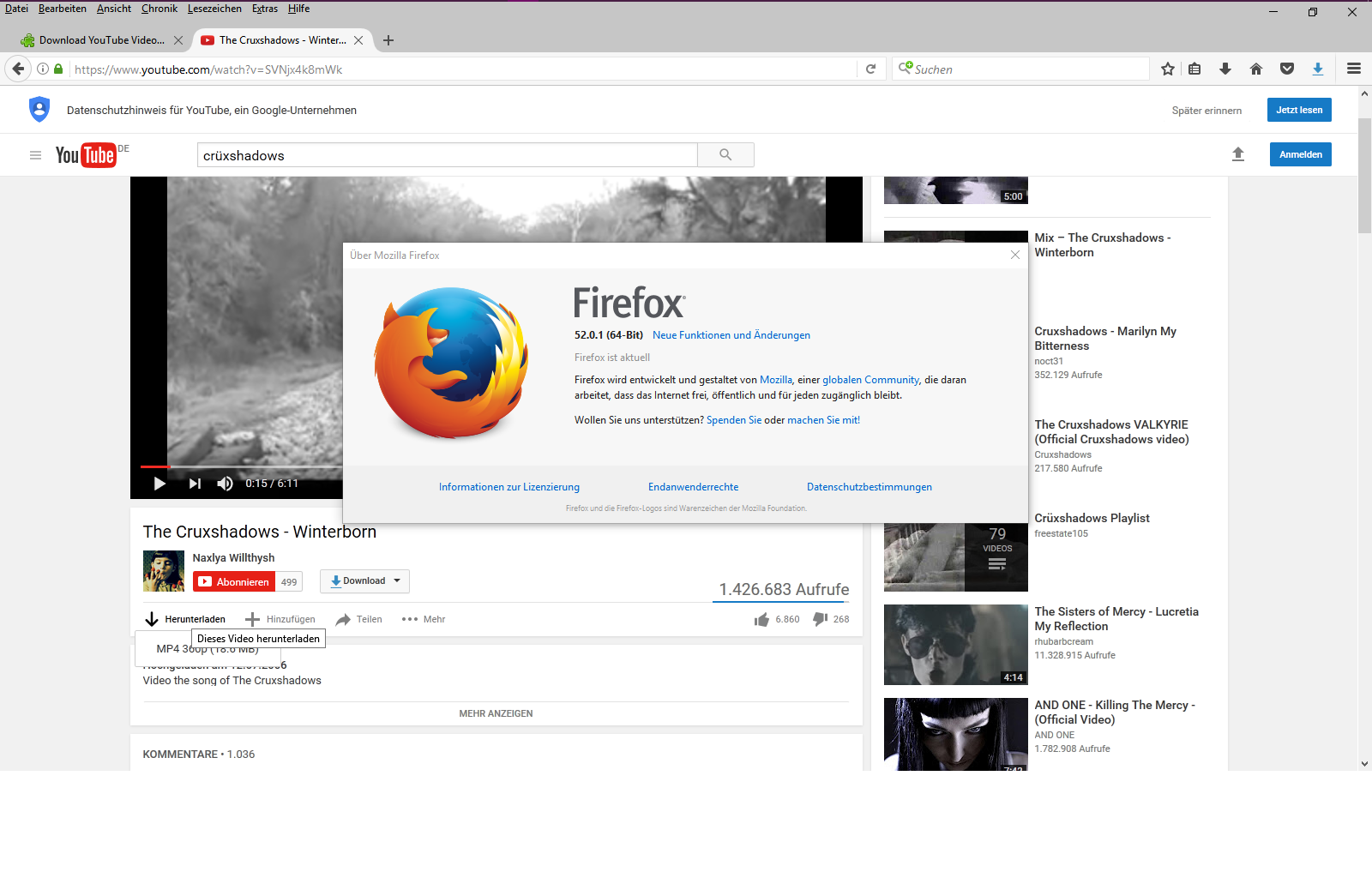This screenshot has height=878, width=1372.
Task: Open the Firefox hamburger menu
Action: click(x=1354, y=69)
